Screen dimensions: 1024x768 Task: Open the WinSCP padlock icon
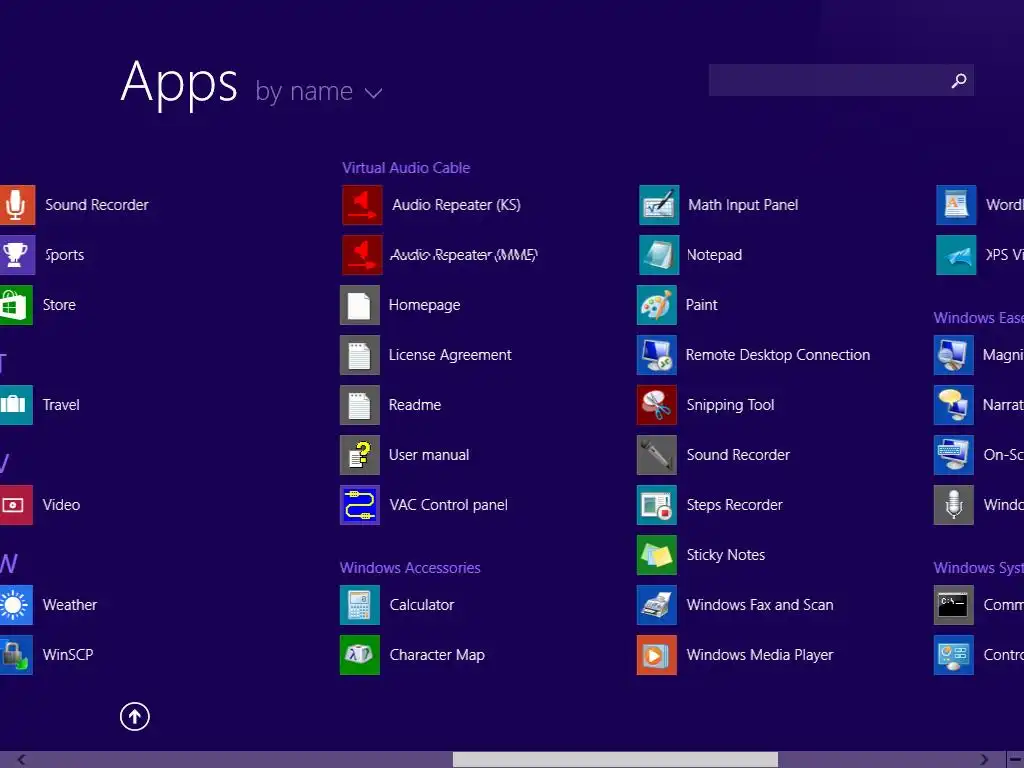tap(16, 655)
